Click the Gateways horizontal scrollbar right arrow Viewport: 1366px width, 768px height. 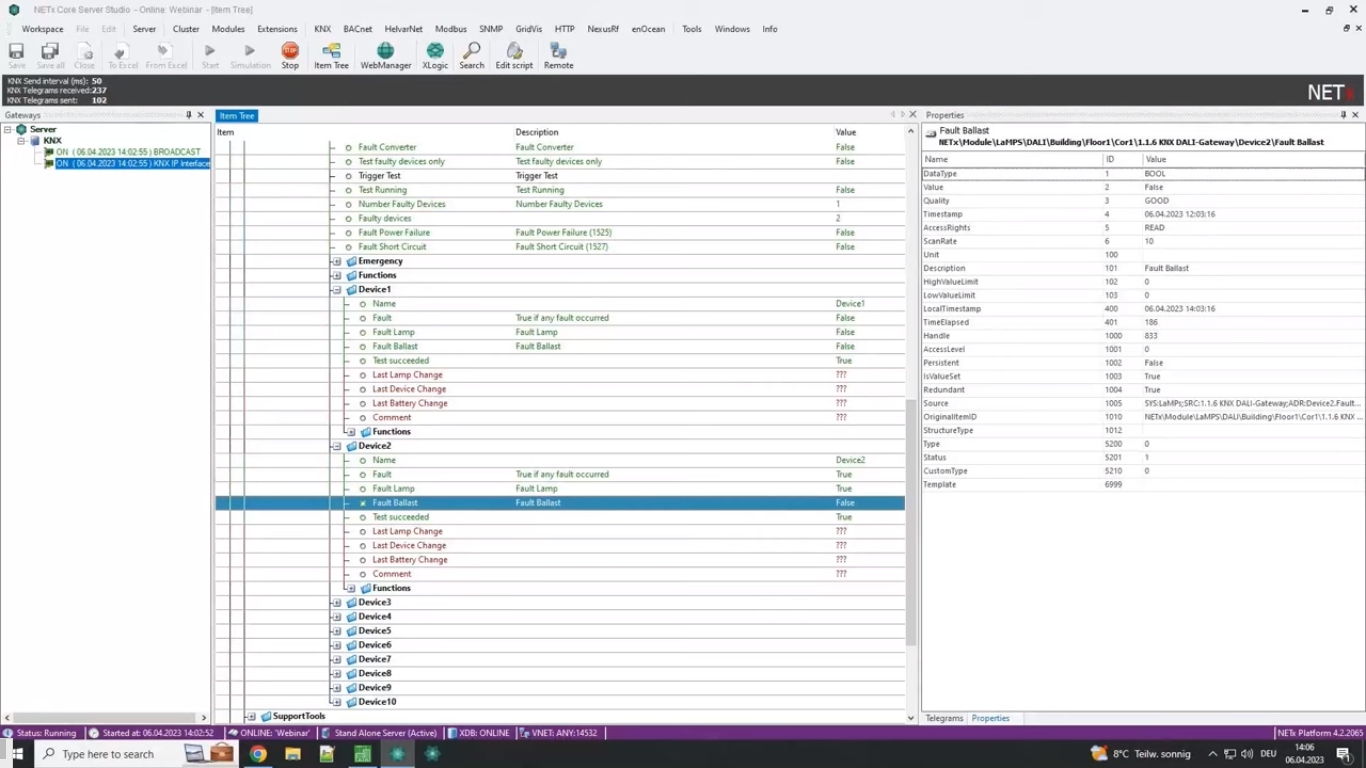[x=204, y=717]
